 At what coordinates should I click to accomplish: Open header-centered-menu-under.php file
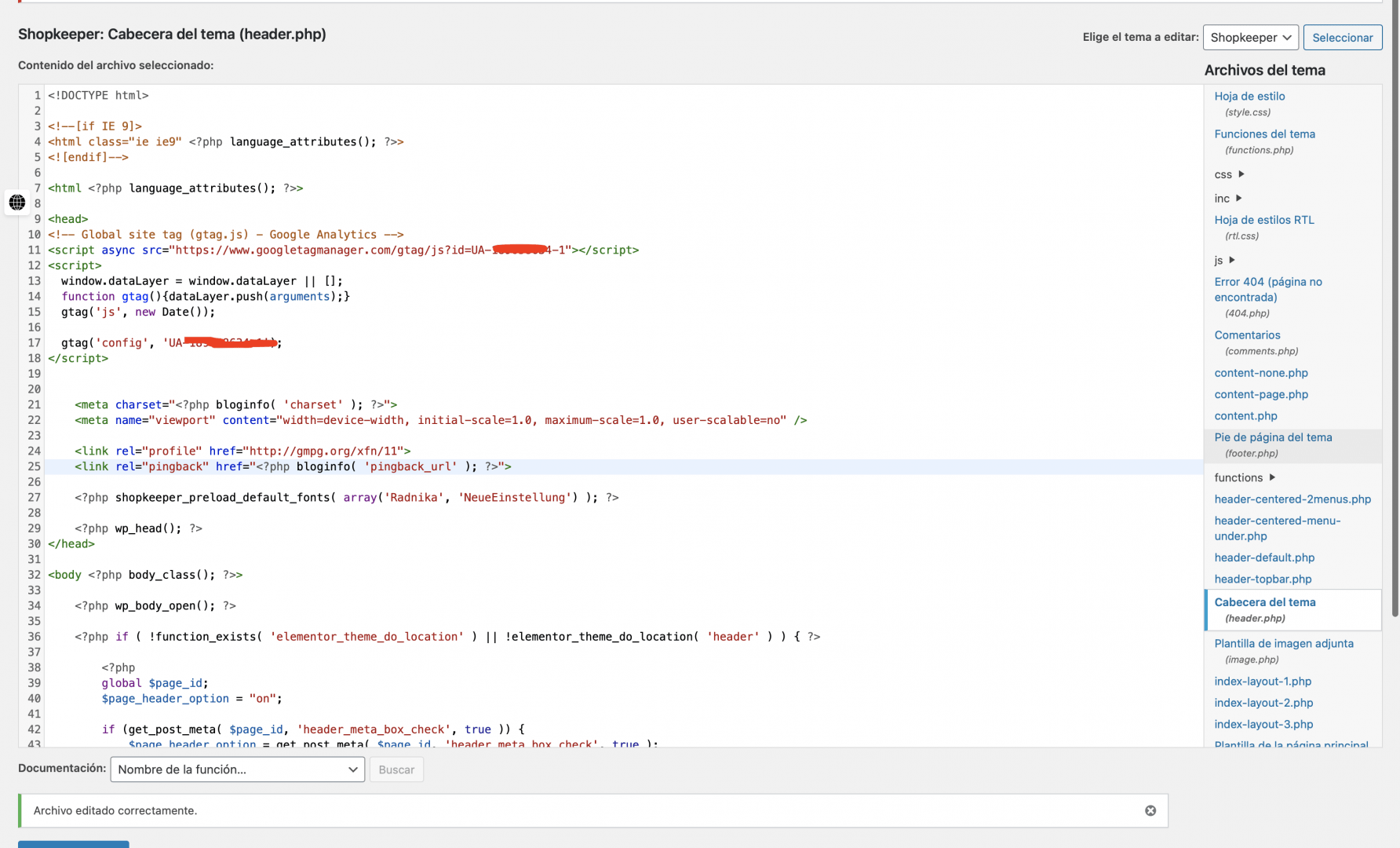point(1277,528)
